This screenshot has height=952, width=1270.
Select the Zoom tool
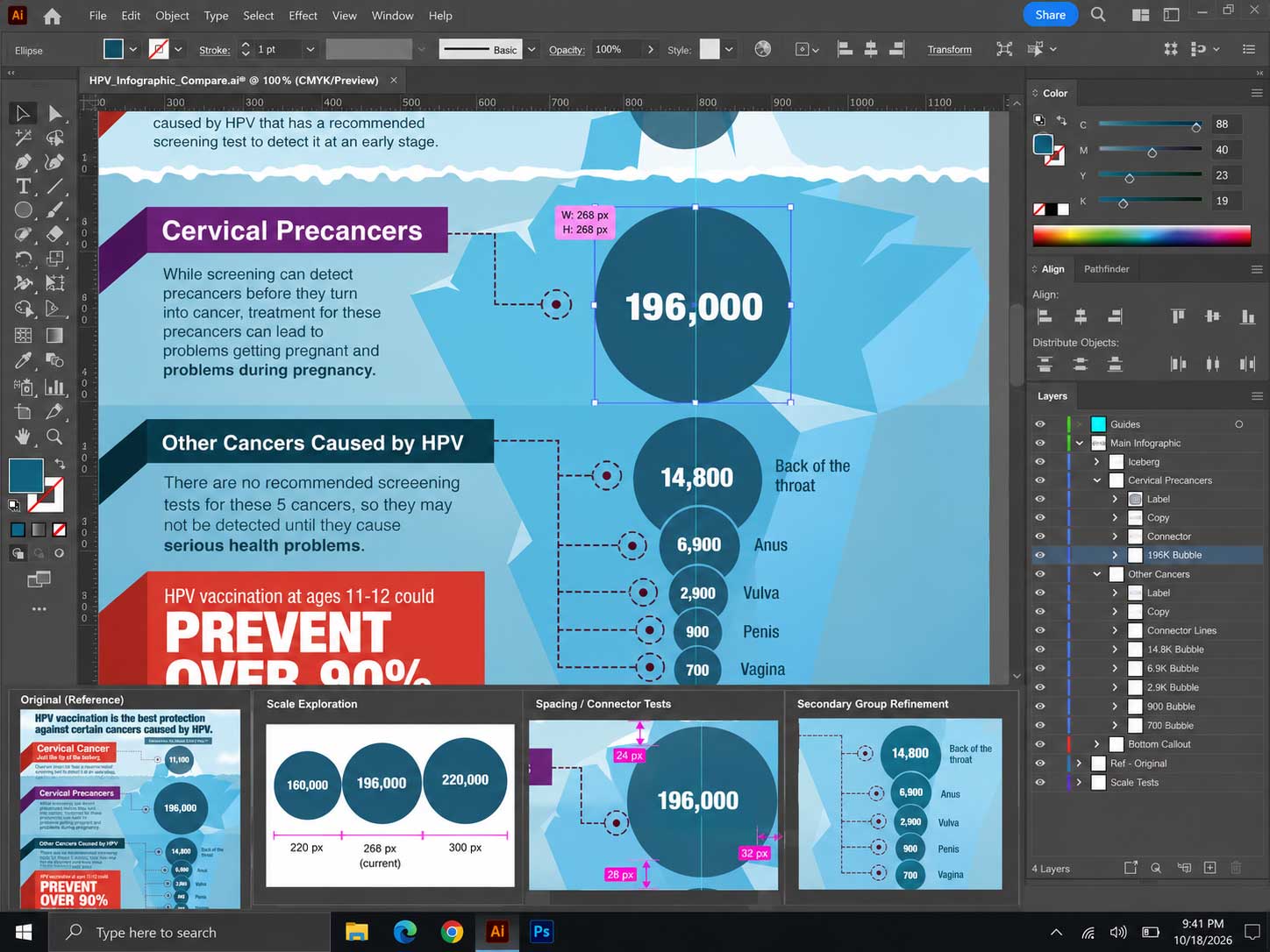point(54,436)
